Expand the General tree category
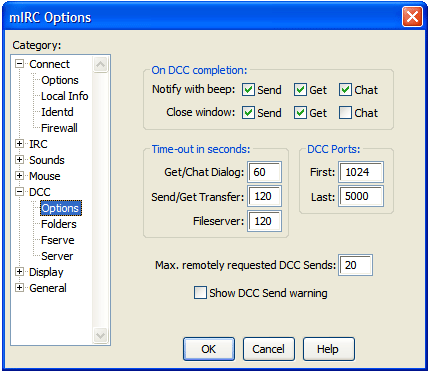Image resolution: width=428 pixels, height=371 pixels. click(20, 288)
